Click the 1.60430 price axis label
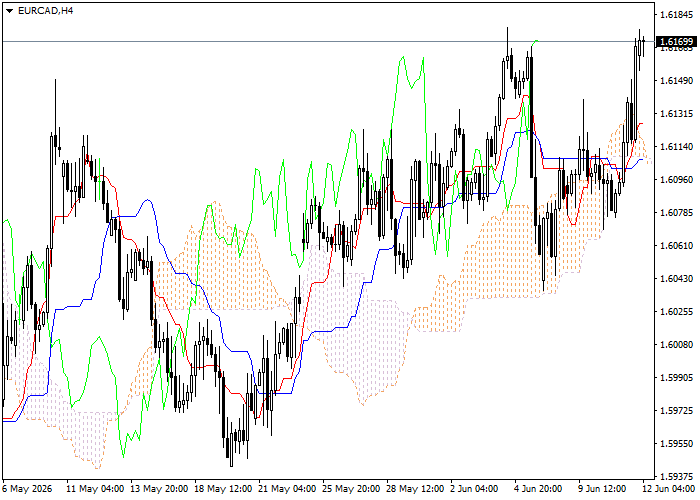The height and width of the screenshot is (500, 700). (677, 279)
